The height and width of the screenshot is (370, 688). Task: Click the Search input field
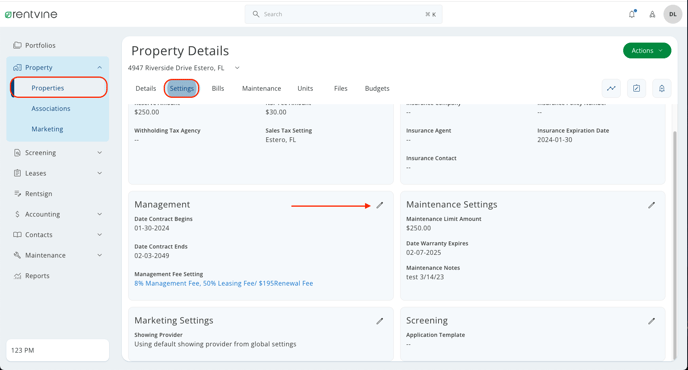click(344, 14)
